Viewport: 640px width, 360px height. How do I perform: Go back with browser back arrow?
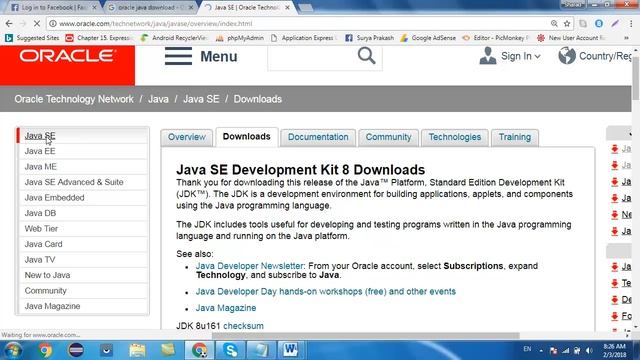[9, 24]
